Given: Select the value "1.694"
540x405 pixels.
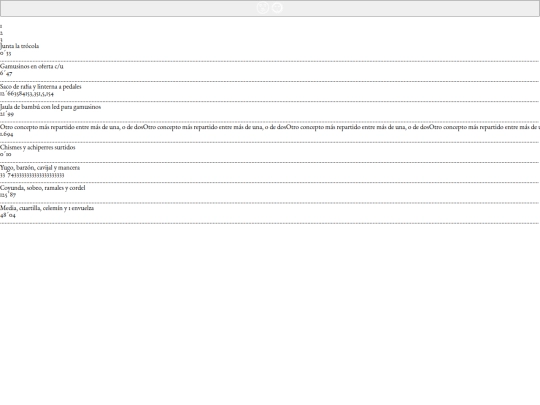Looking at the screenshot, I should point(7,134).
